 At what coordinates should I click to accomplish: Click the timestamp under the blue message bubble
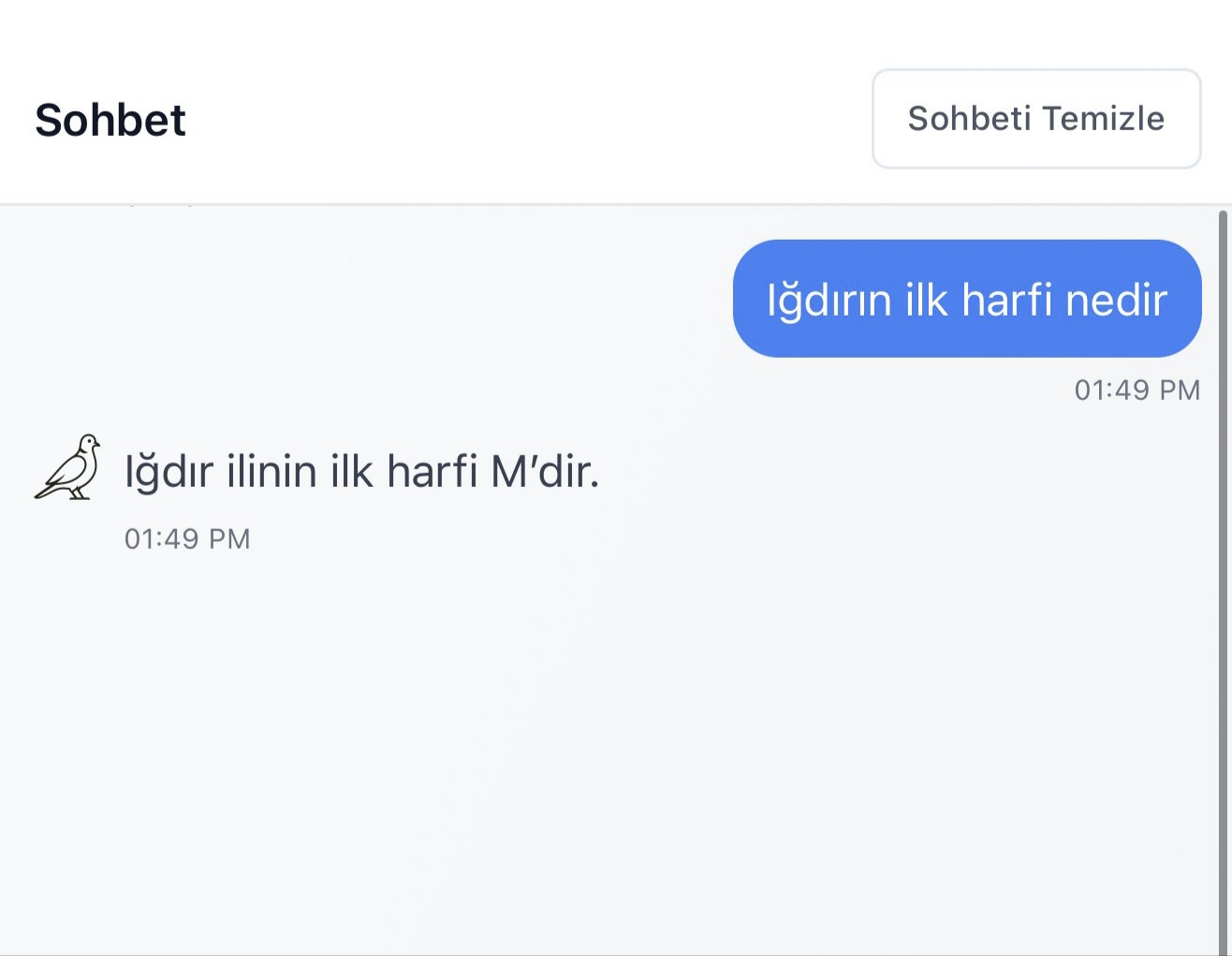pos(1137,390)
